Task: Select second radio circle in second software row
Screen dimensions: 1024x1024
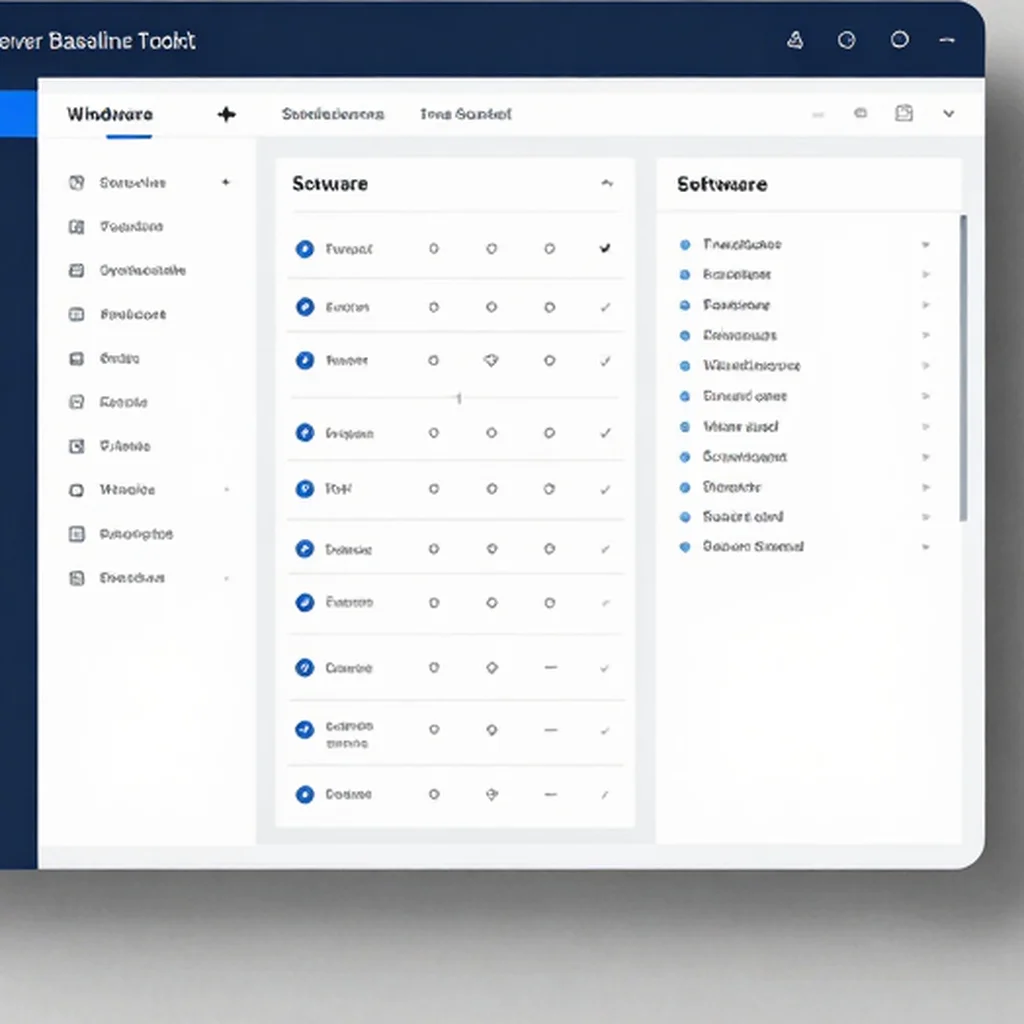Action: coord(492,307)
